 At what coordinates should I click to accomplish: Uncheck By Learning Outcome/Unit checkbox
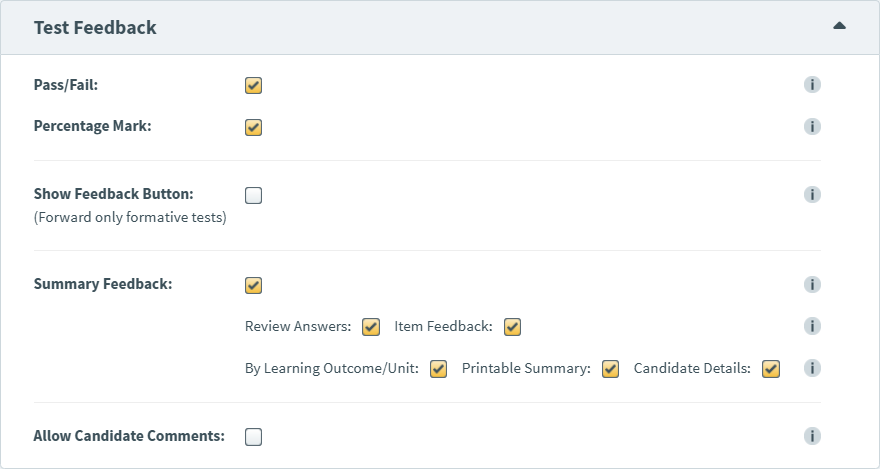point(438,368)
